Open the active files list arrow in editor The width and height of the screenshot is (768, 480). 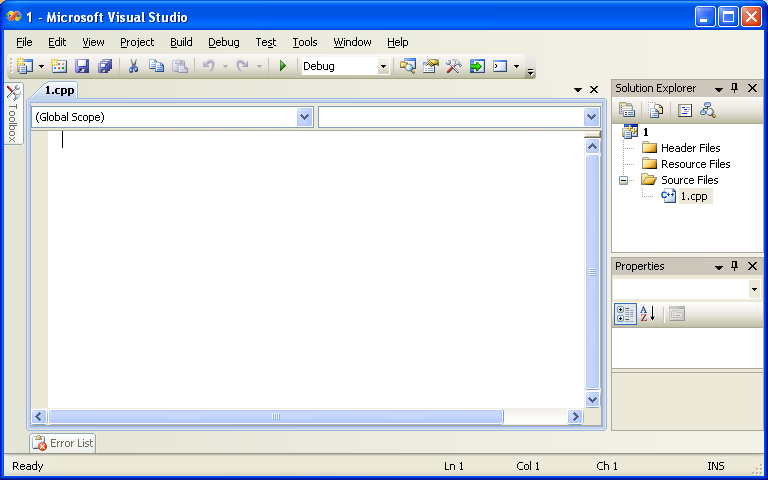[x=578, y=90]
